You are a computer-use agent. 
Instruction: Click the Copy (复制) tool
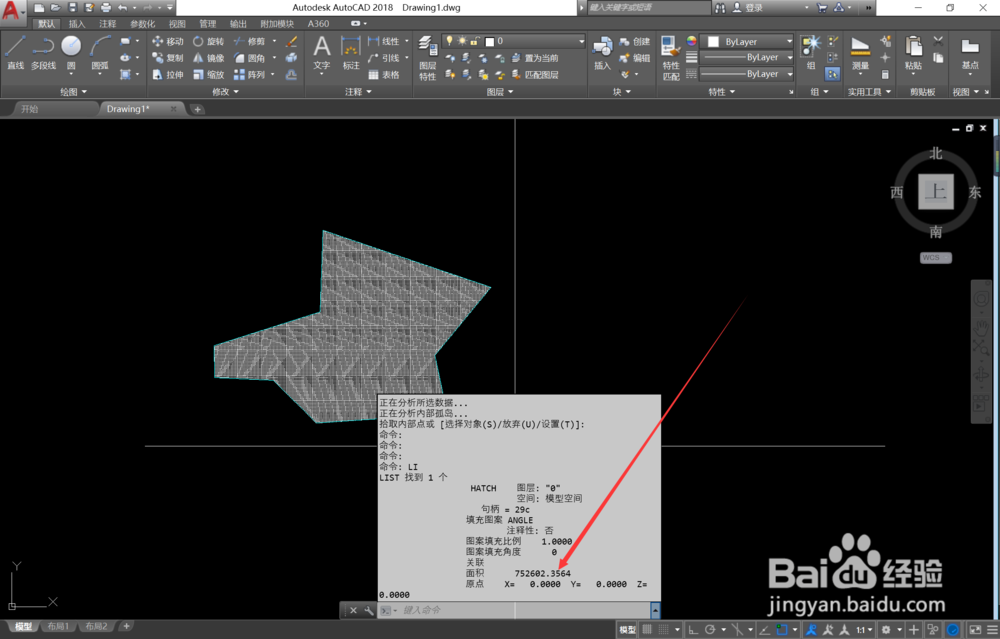pyautogui.click(x=168, y=58)
